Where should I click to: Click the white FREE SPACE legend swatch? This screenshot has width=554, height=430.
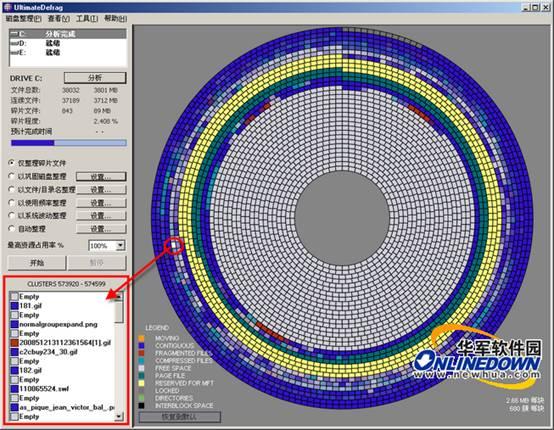[141, 368]
